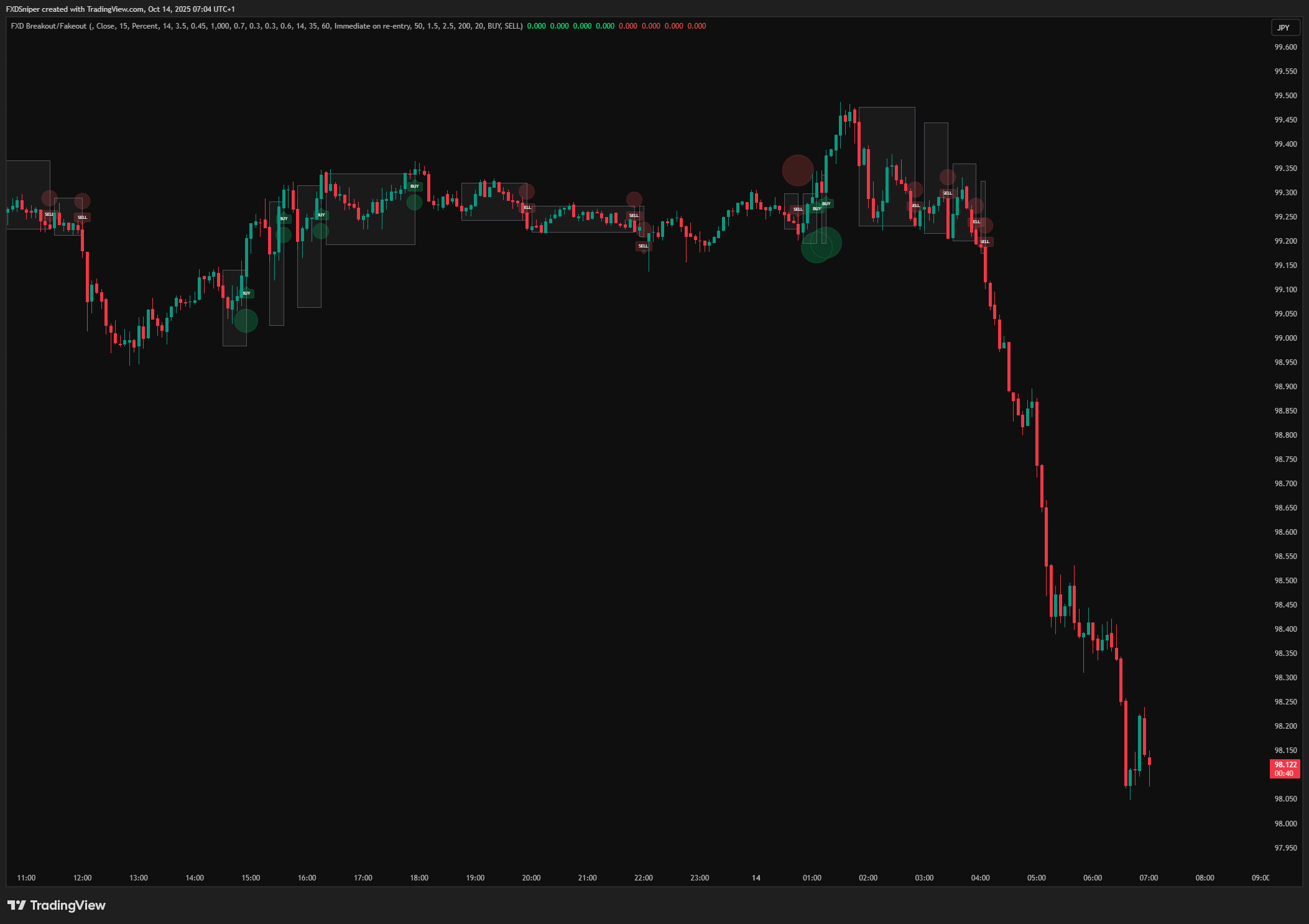1309x924 pixels.
Task: Click the SELL label just after 22:00
Action: pos(643,246)
